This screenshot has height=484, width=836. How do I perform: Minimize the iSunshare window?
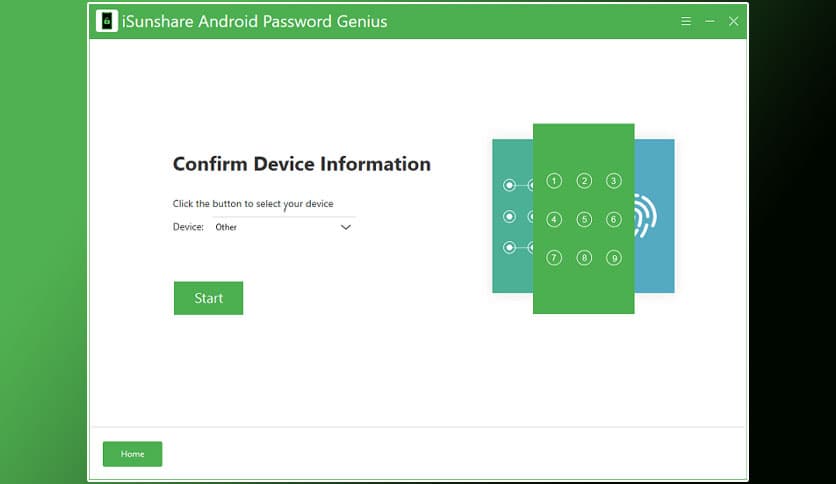click(710, 21)
